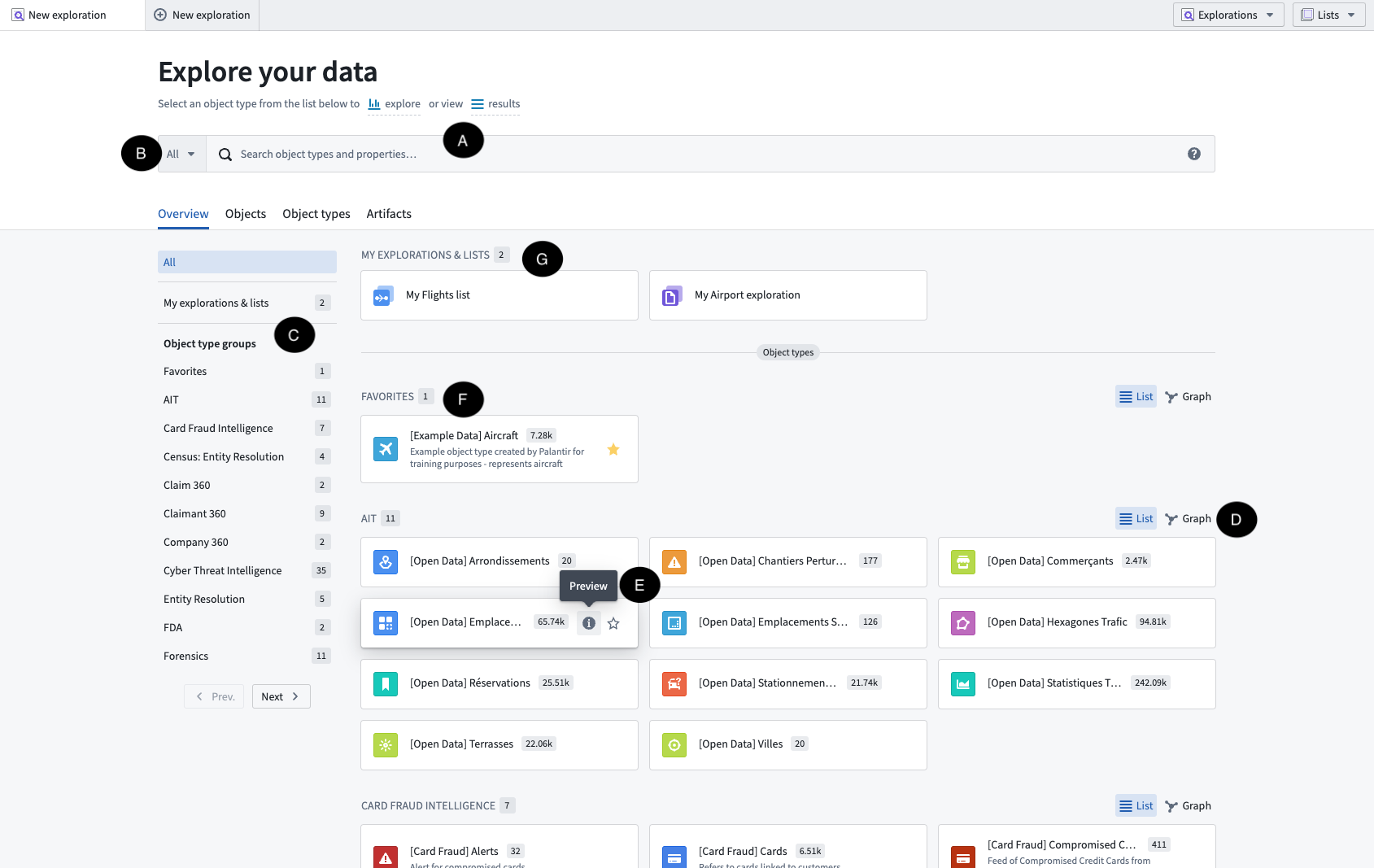Click the Réservations bookmark icon
Image resolution: width=1374 pixels, height=868 pixels.
(x=386, y=684)
